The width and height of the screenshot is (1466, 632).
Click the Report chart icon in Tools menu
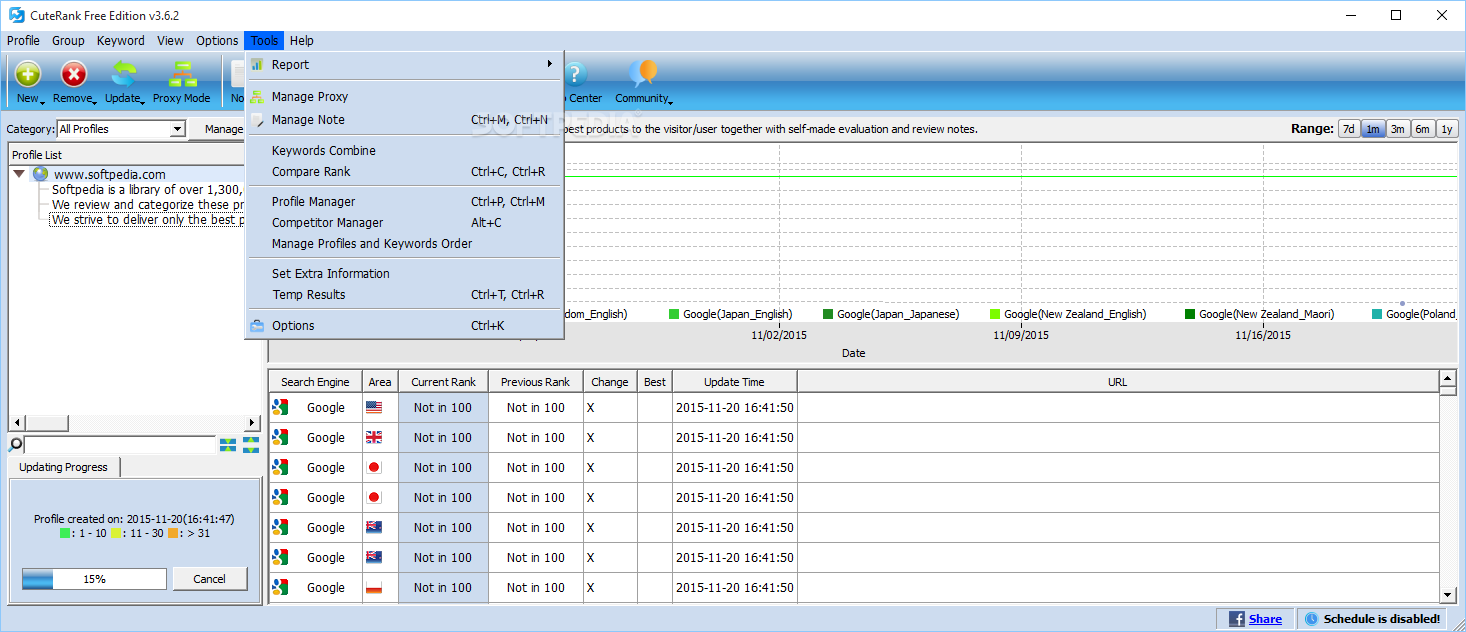257,64
